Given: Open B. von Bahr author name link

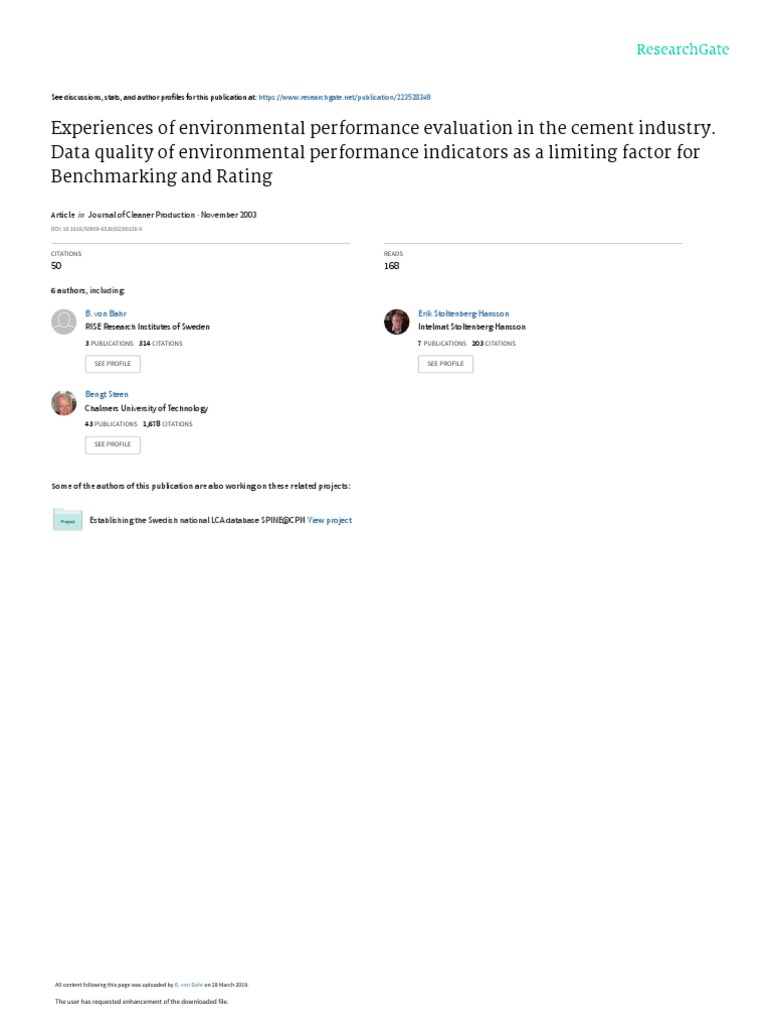Looking at the screenshot, I should point(106,314).
